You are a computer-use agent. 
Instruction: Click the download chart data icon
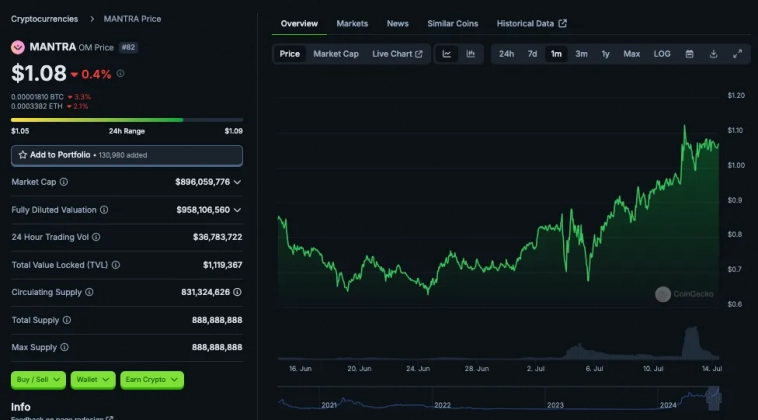[x=713, y=54]
